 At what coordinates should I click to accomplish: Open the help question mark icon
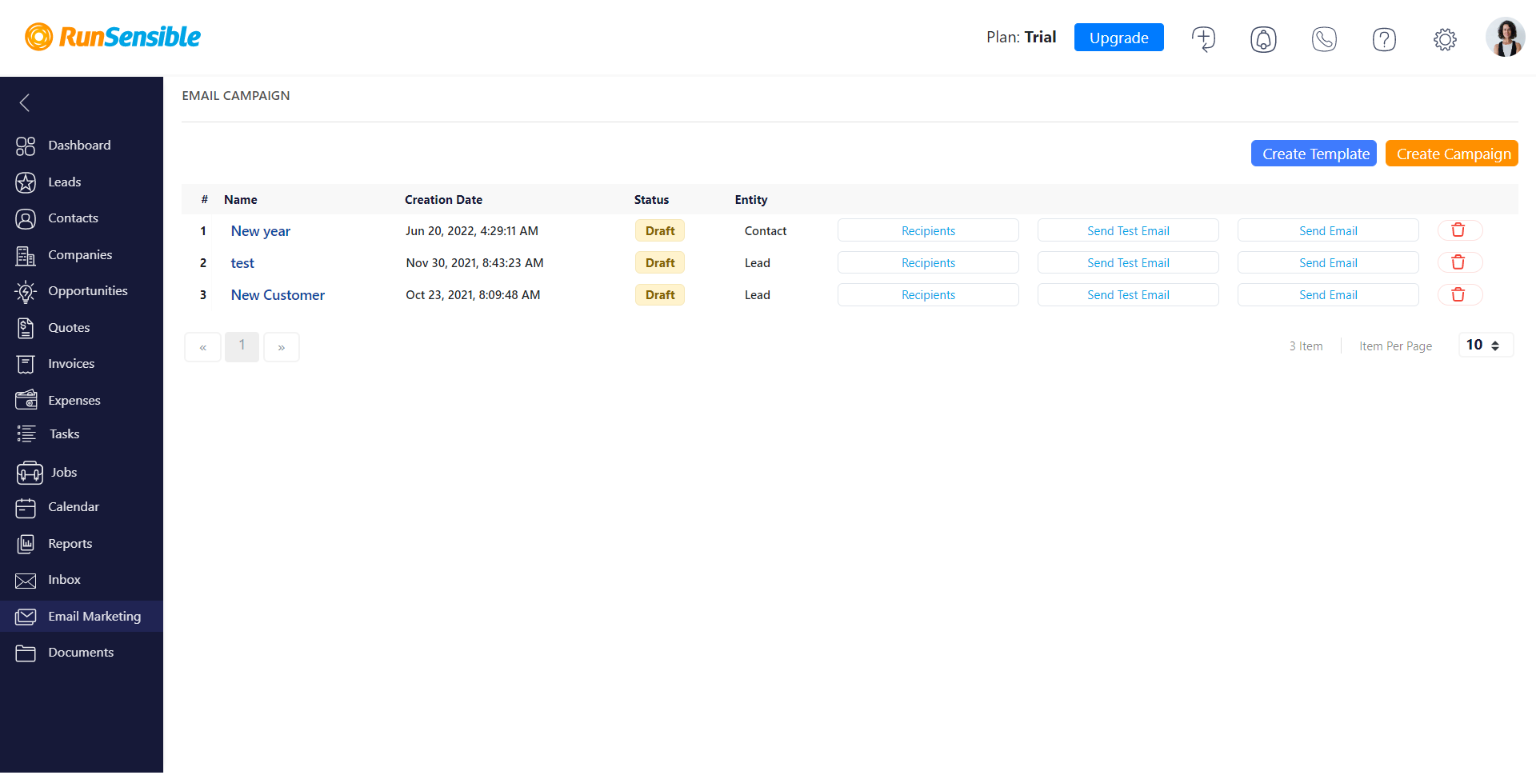point(1384,39)
